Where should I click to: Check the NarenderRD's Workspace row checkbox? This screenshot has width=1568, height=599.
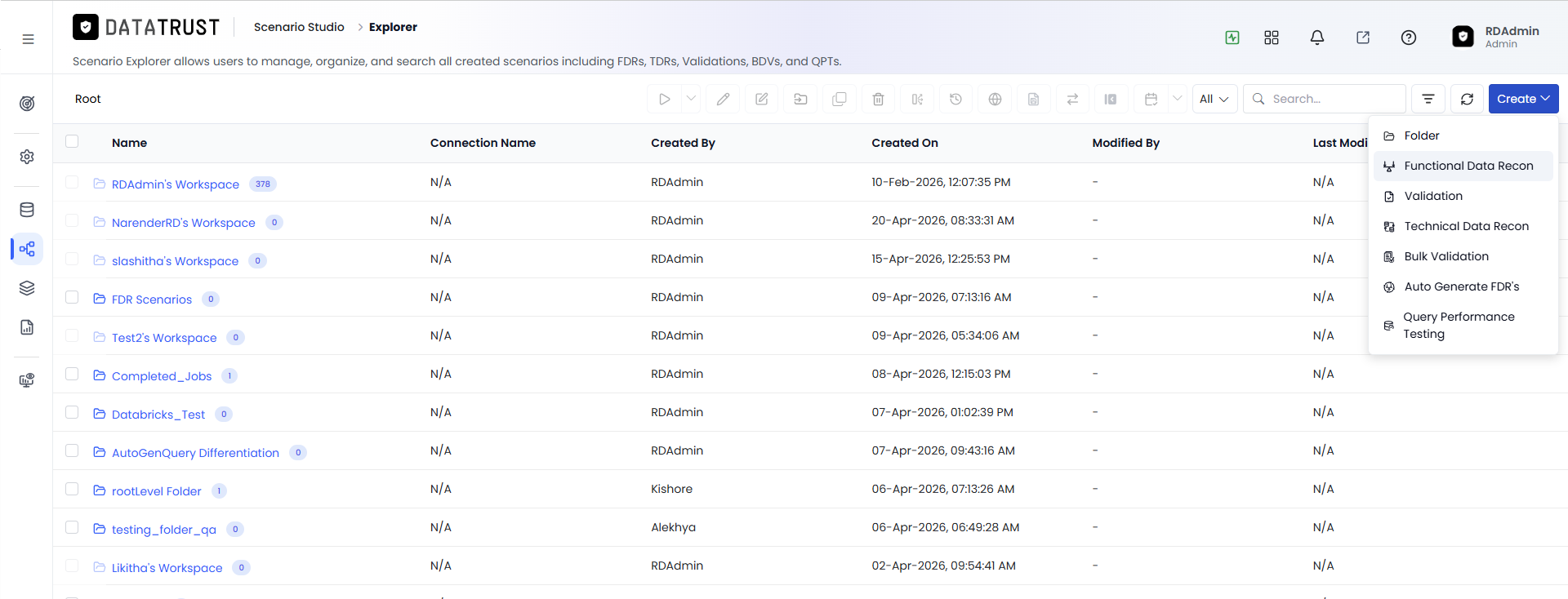(x=72, y=220)
